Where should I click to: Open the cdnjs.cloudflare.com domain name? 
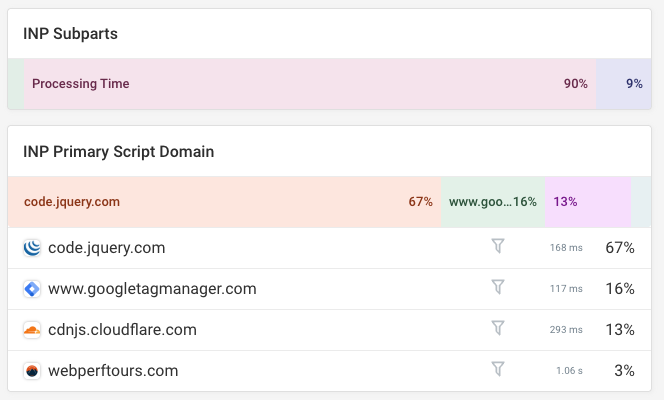tap(122, 330)
